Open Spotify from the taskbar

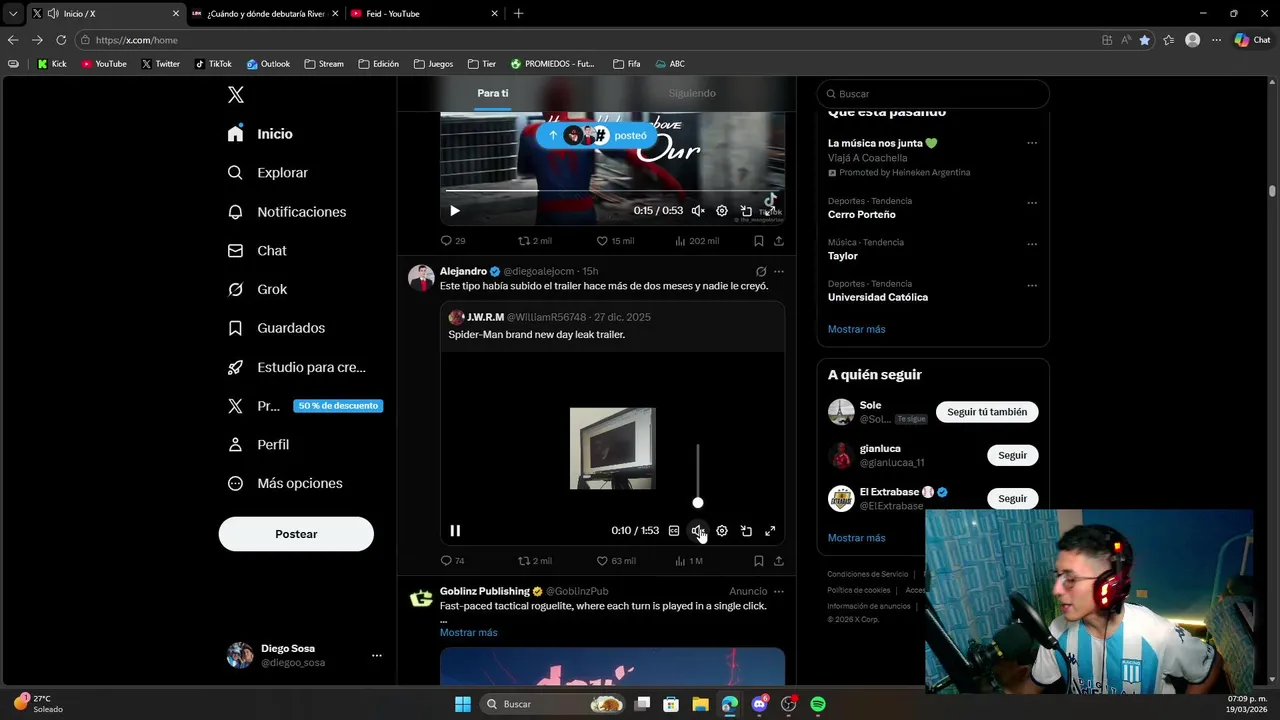[x=818, y=704]
